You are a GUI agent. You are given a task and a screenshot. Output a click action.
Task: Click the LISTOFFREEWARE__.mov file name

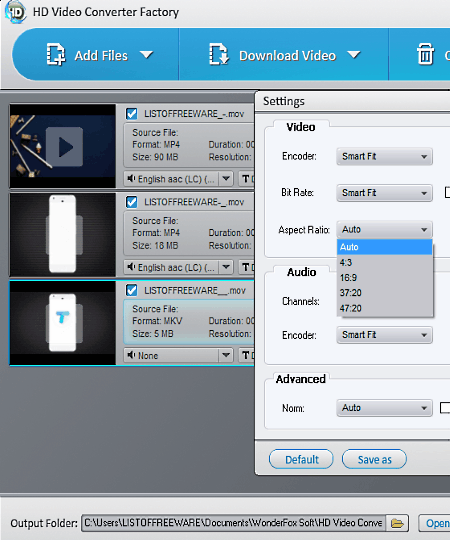(x=195, y=290)
